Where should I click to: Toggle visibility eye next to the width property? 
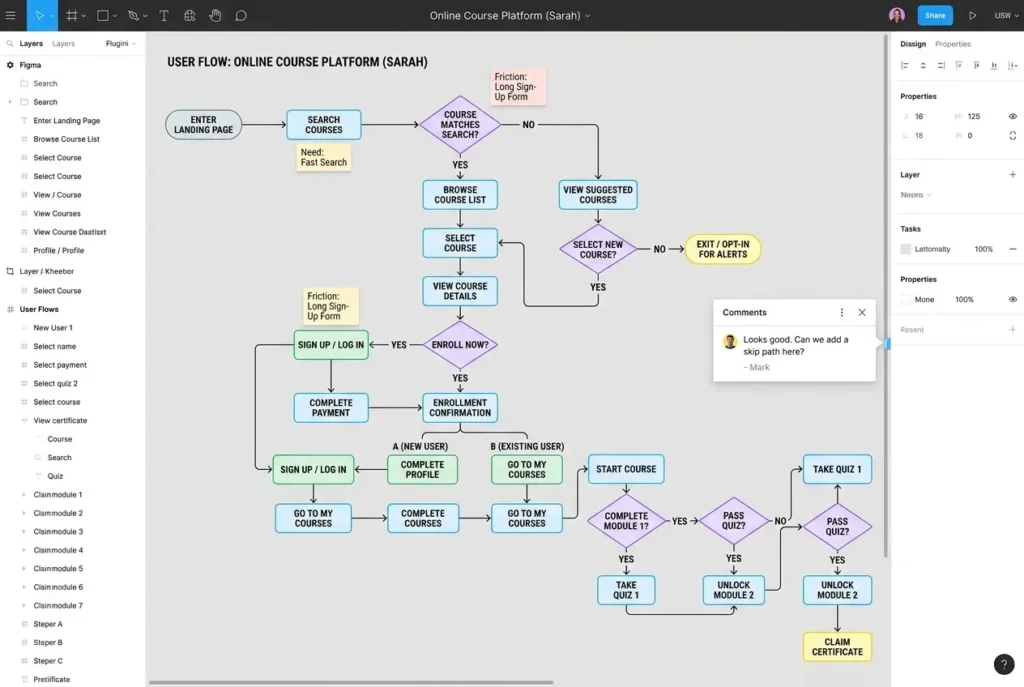(1011, 116)
